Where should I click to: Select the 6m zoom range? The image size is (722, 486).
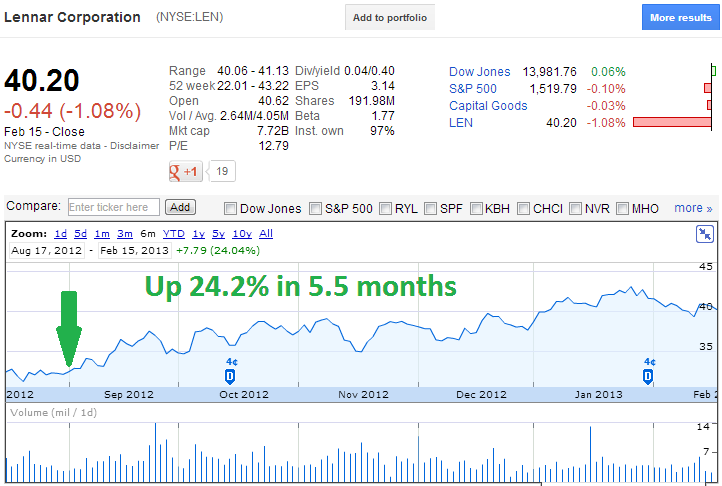point(148,234)
